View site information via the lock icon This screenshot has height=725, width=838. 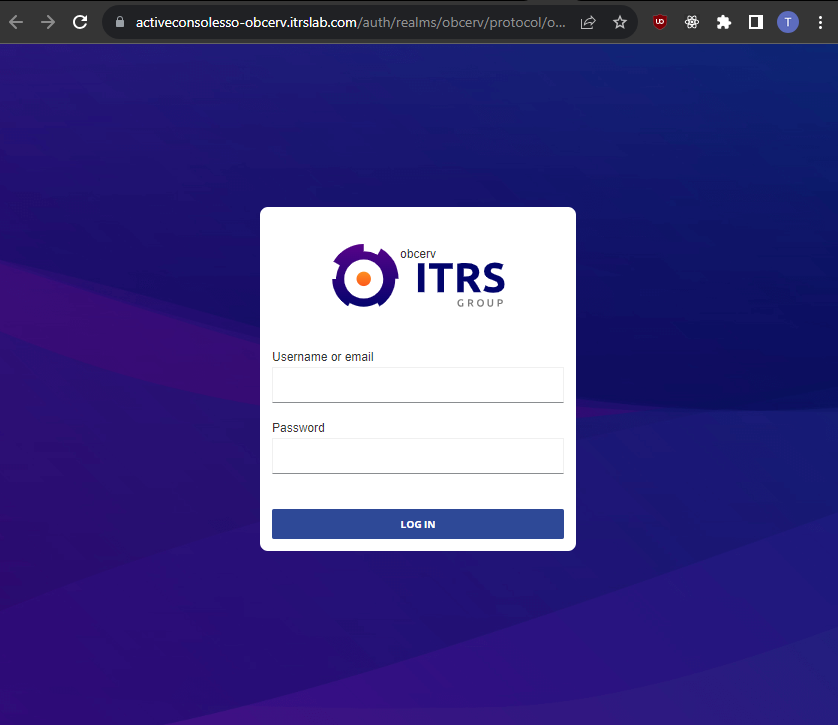(119, 22)
